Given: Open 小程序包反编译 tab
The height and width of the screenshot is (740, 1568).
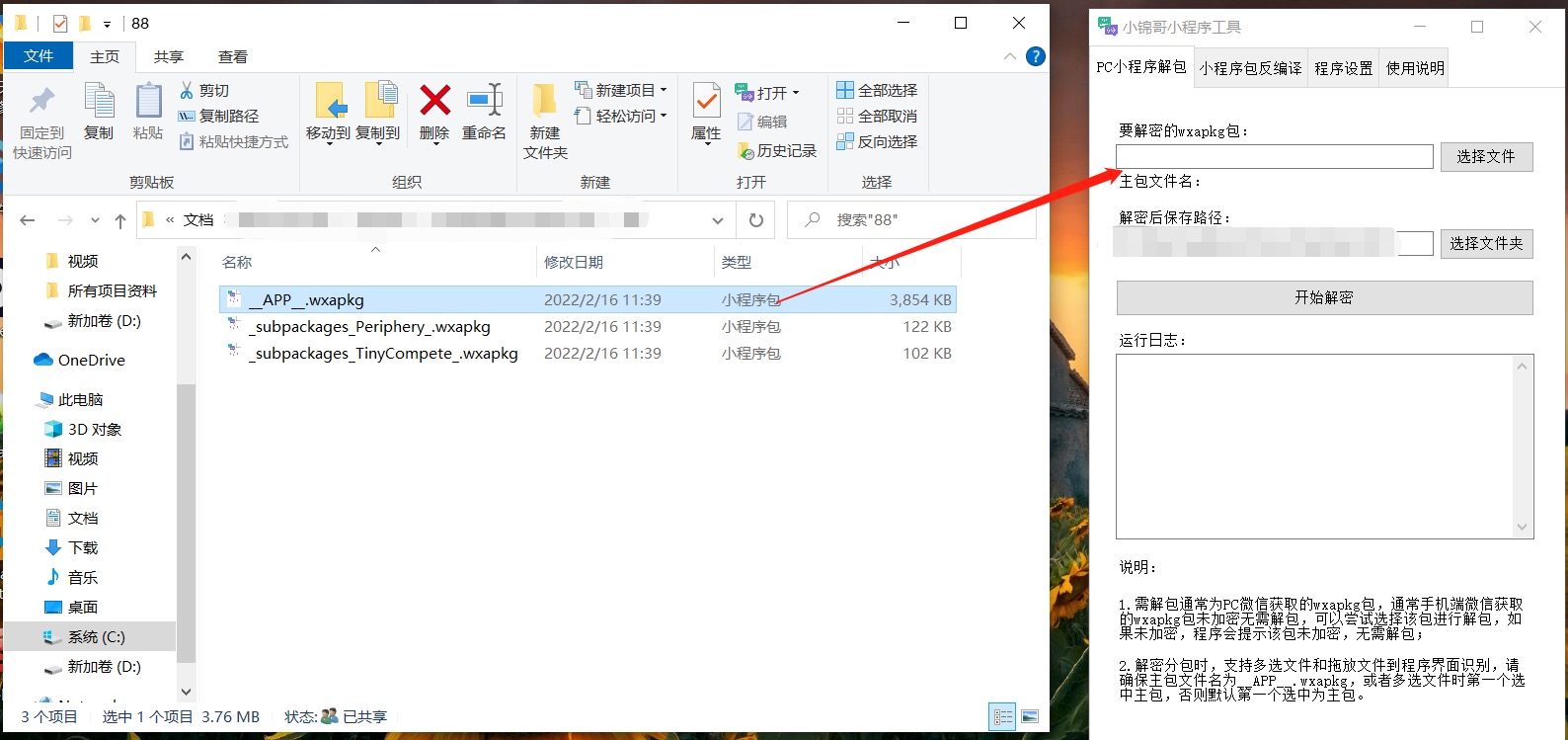Looking at the screenshot, I should click(x=1251, y=68).
